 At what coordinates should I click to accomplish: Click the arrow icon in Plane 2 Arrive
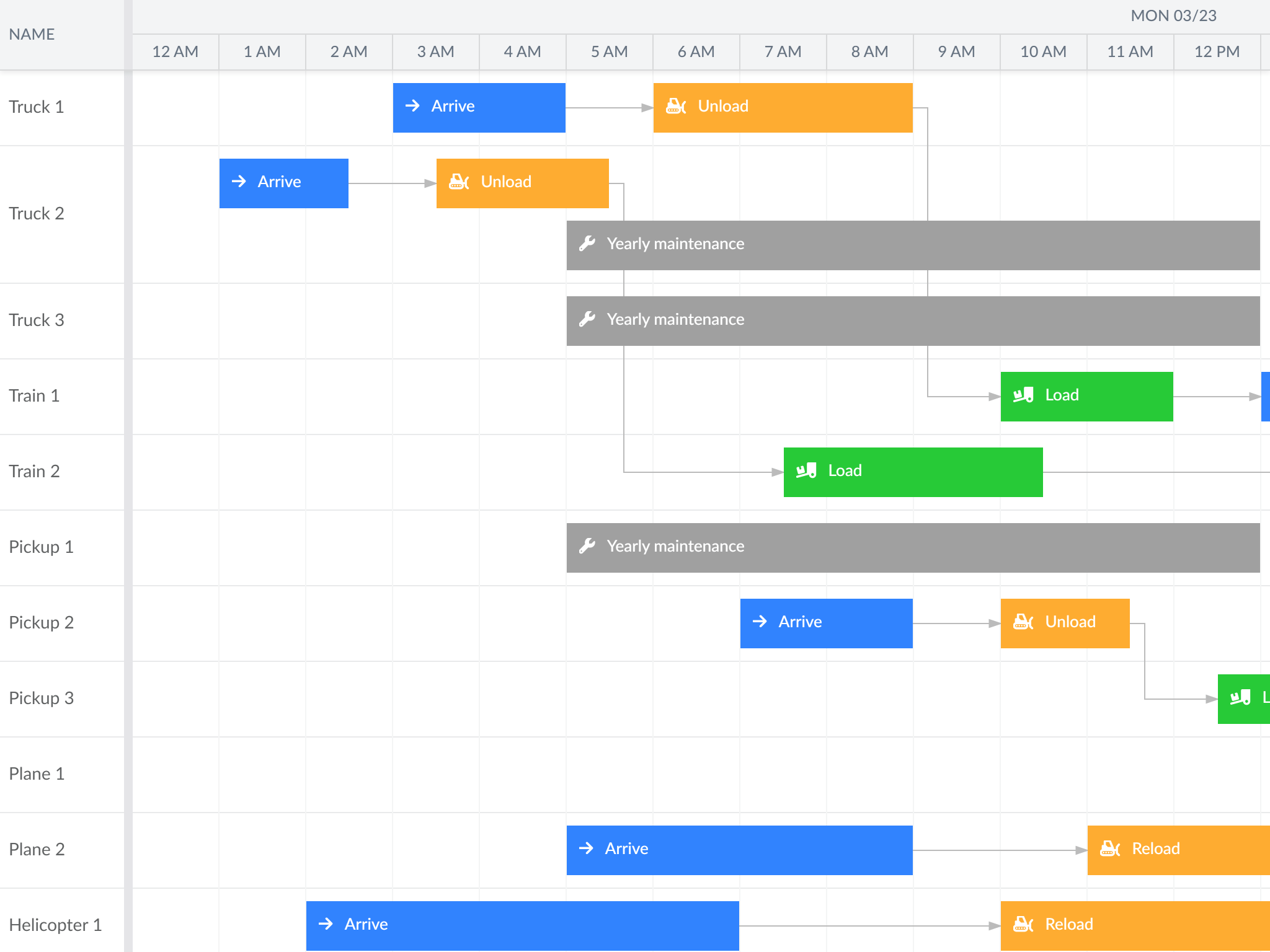coord(586,848)
